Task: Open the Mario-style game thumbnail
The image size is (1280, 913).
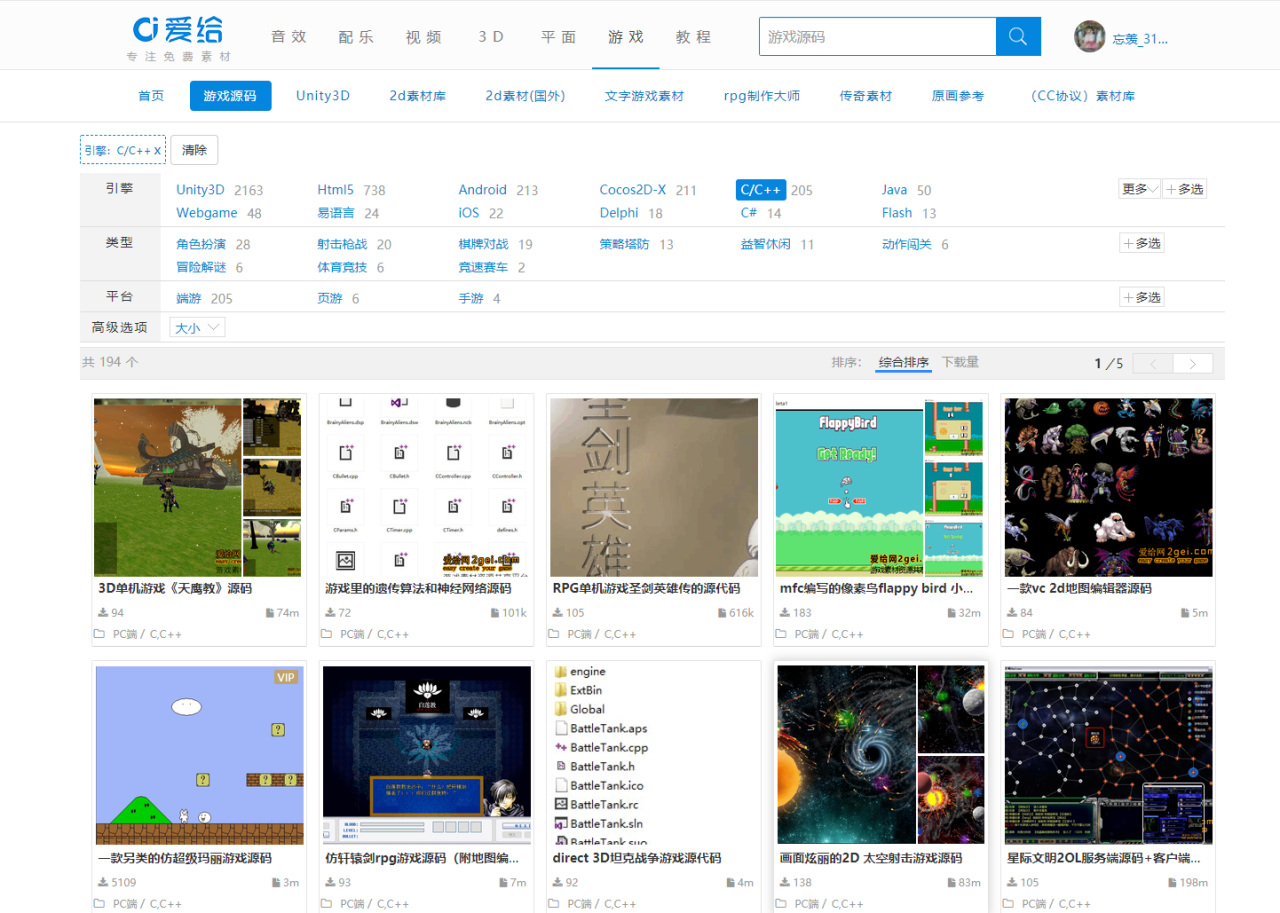Action: click(199, 755)
